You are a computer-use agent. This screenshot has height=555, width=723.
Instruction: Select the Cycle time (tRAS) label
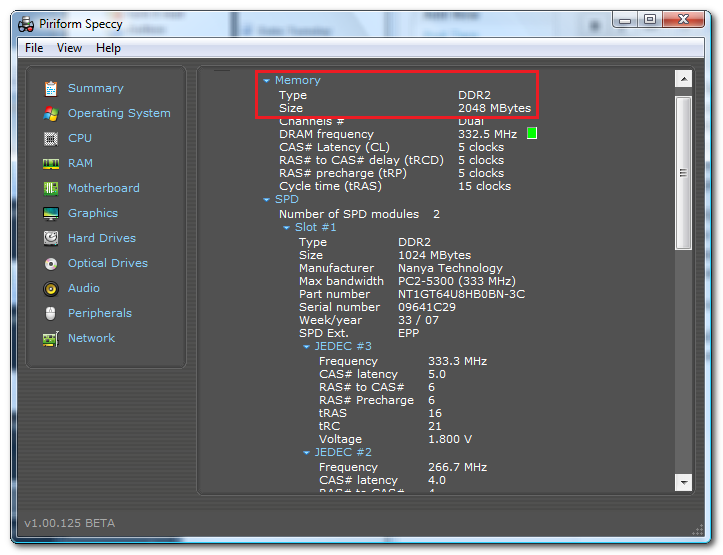330,186
